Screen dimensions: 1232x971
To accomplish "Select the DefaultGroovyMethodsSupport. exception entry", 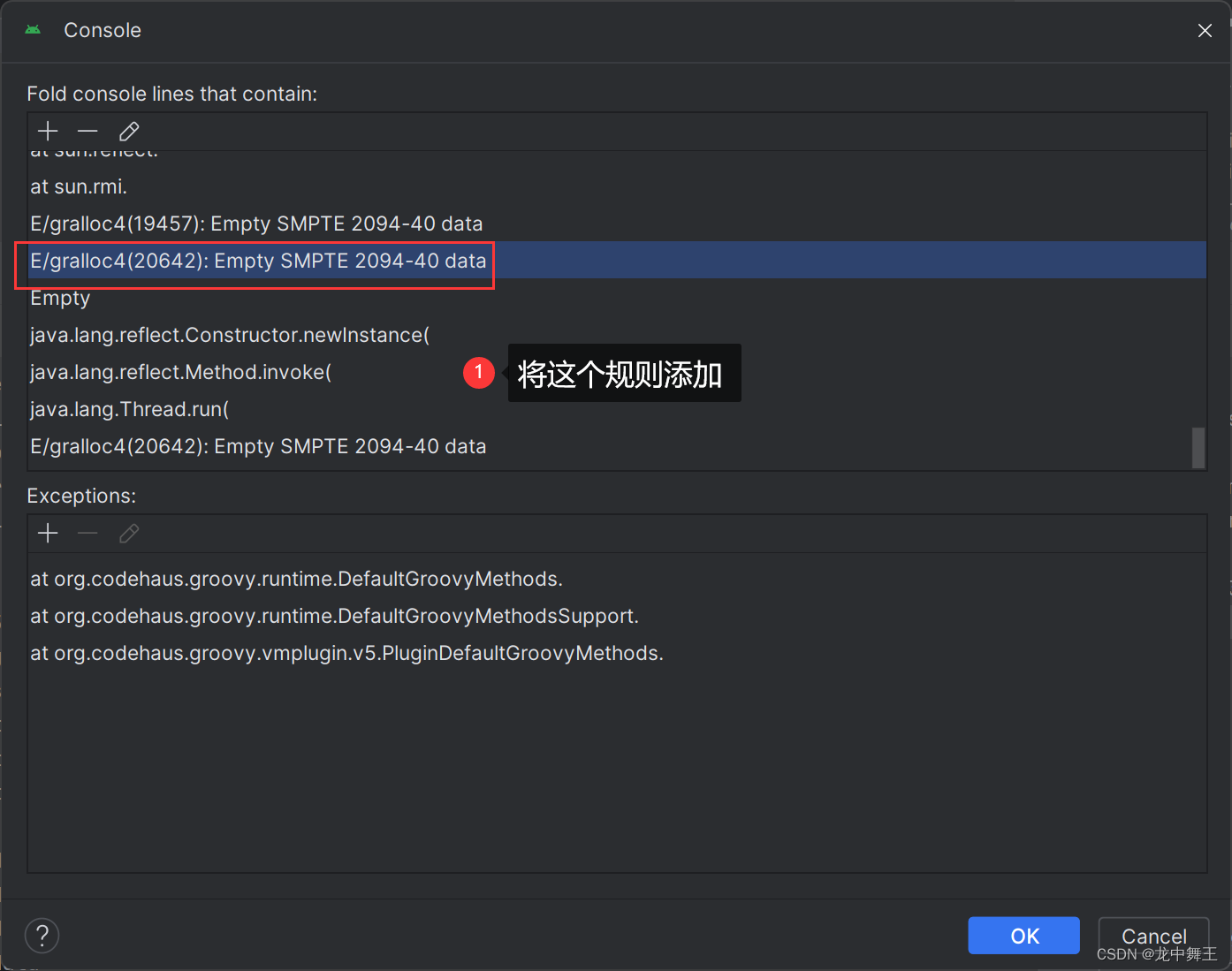I will click(x=617, y=616).
